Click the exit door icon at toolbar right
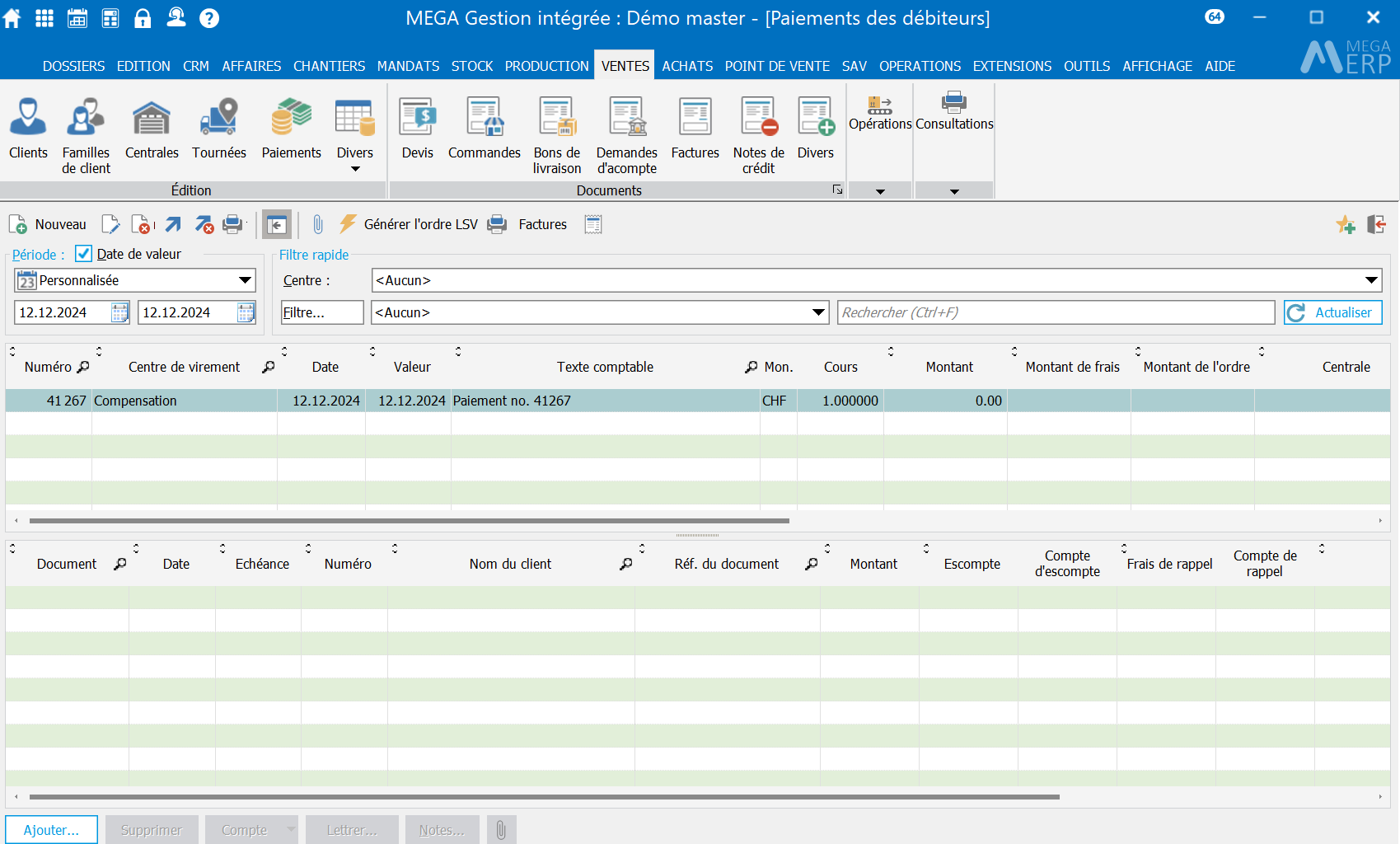The width and height of the screenshot is (1400, 844). [x=1376, y=224]
